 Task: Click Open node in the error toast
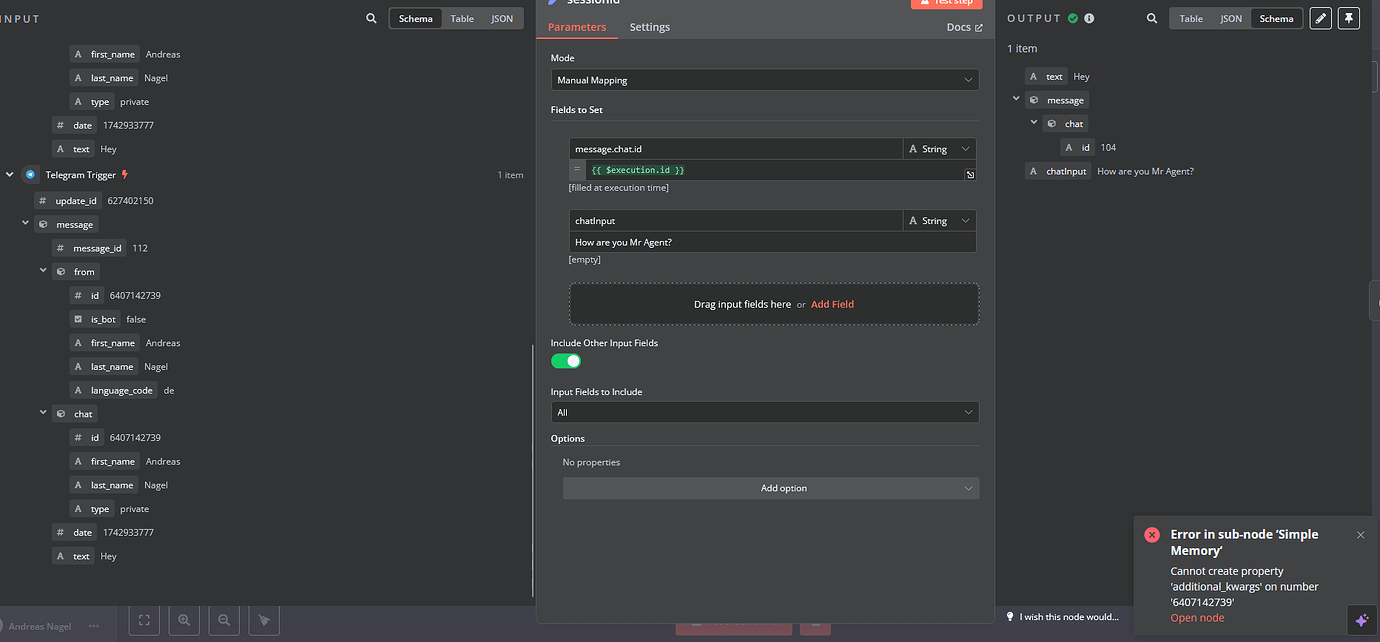click(1197, 617)
